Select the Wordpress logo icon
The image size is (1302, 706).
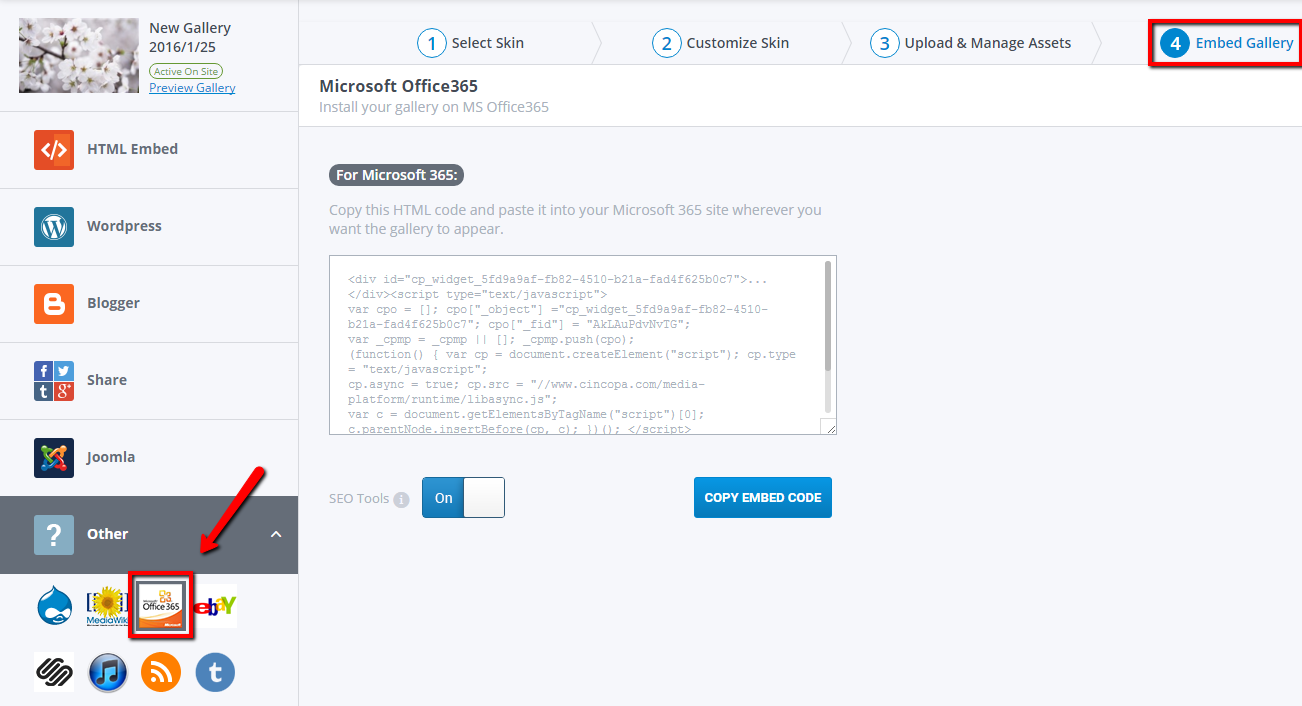pos(54,227)
